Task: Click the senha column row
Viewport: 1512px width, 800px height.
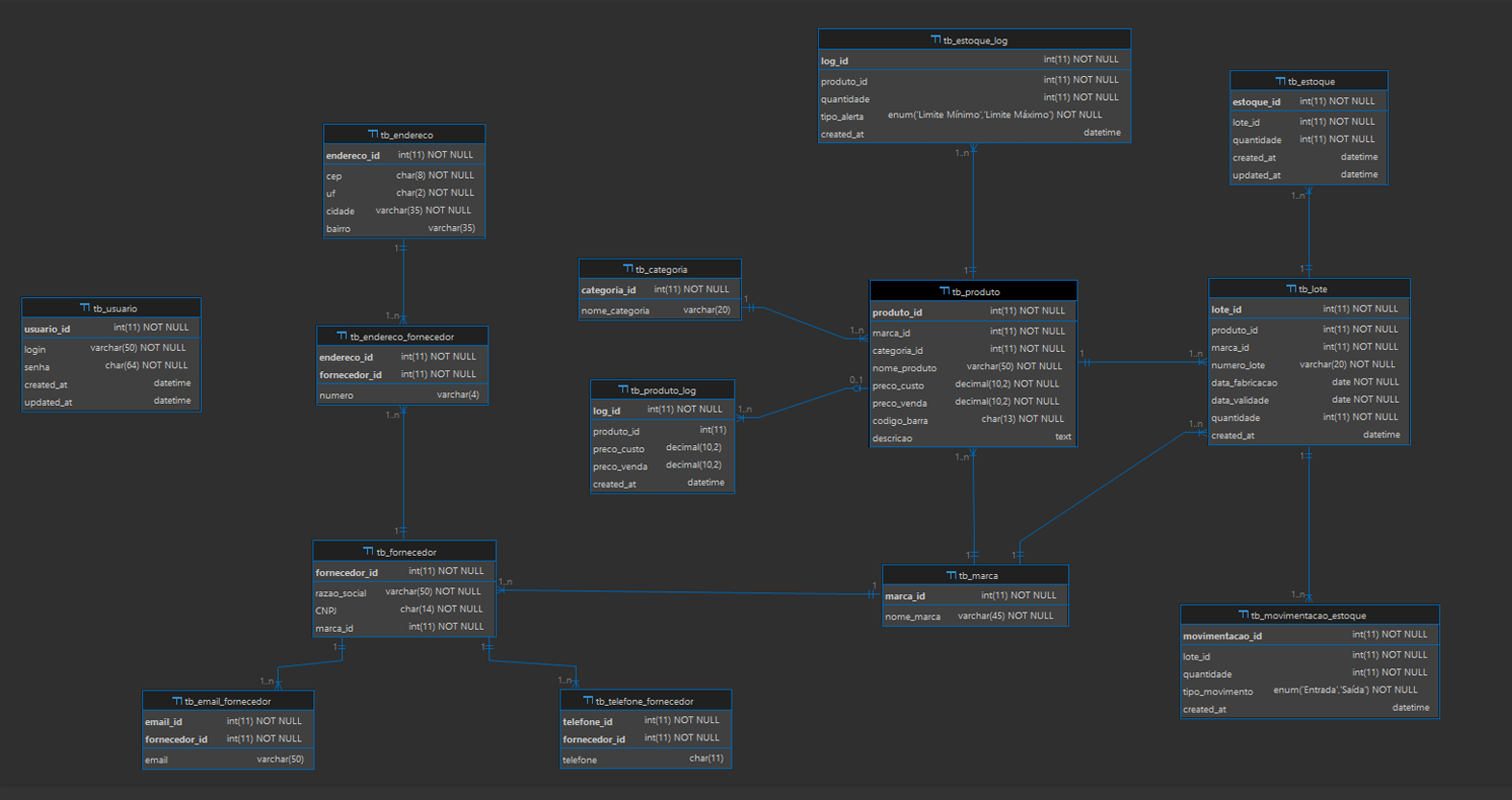Action: [112, 366]
